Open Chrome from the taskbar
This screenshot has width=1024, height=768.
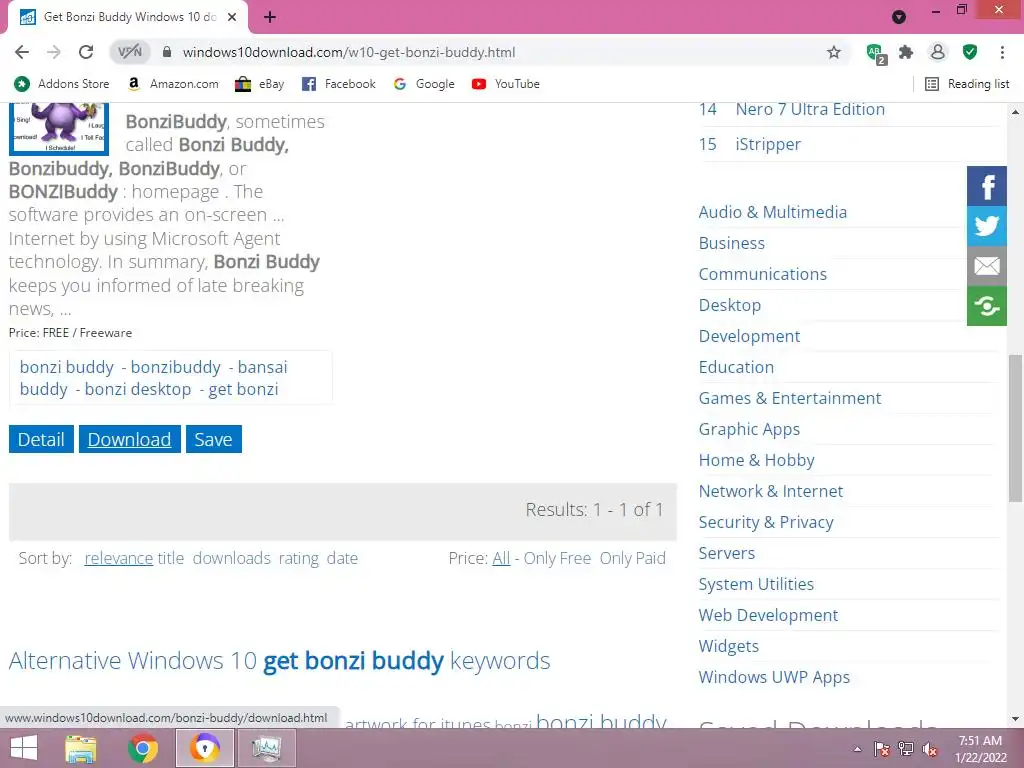(142, 748)
